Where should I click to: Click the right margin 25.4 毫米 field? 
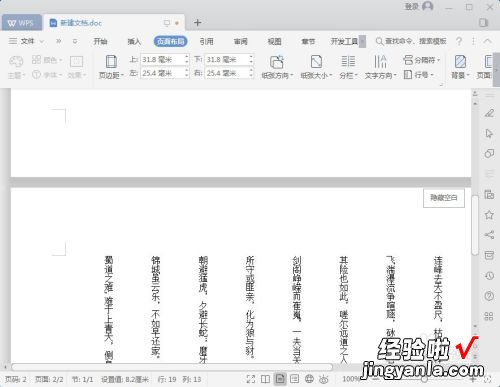[x=227, y=73]
